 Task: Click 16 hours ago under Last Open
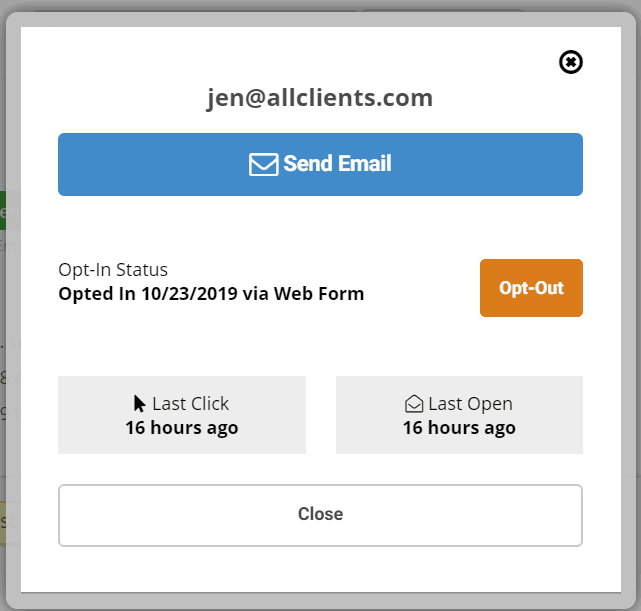pyautogui.click(x=459, y=428)
